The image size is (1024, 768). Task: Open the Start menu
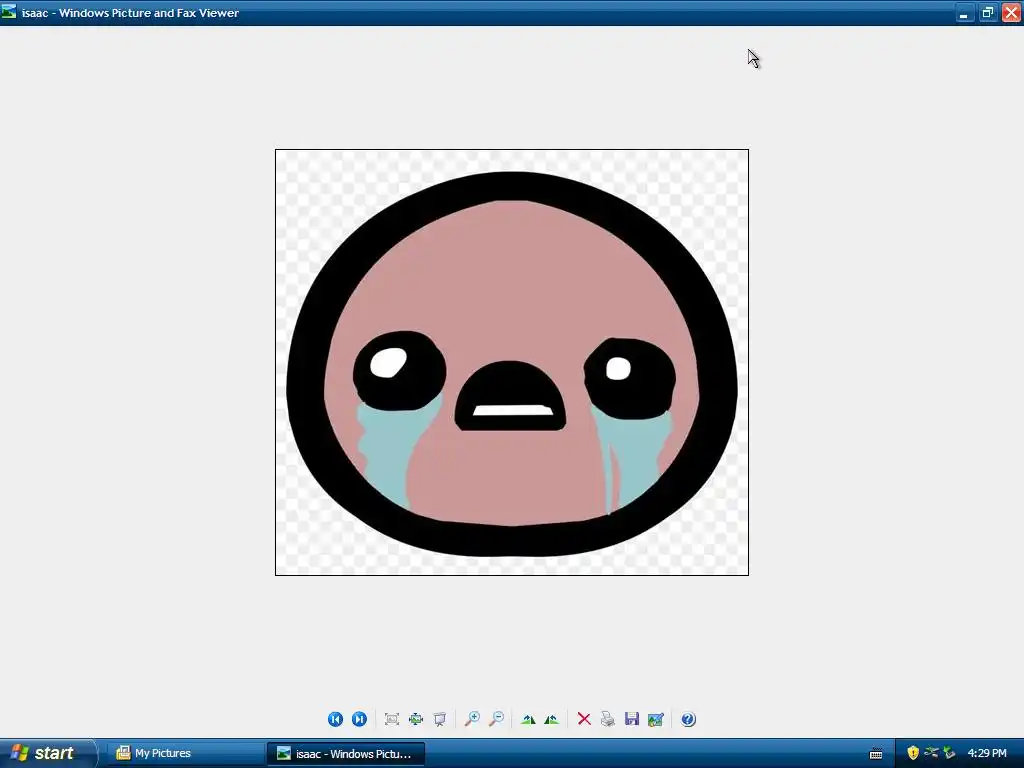pyautogui.click(x=48, y=753)
